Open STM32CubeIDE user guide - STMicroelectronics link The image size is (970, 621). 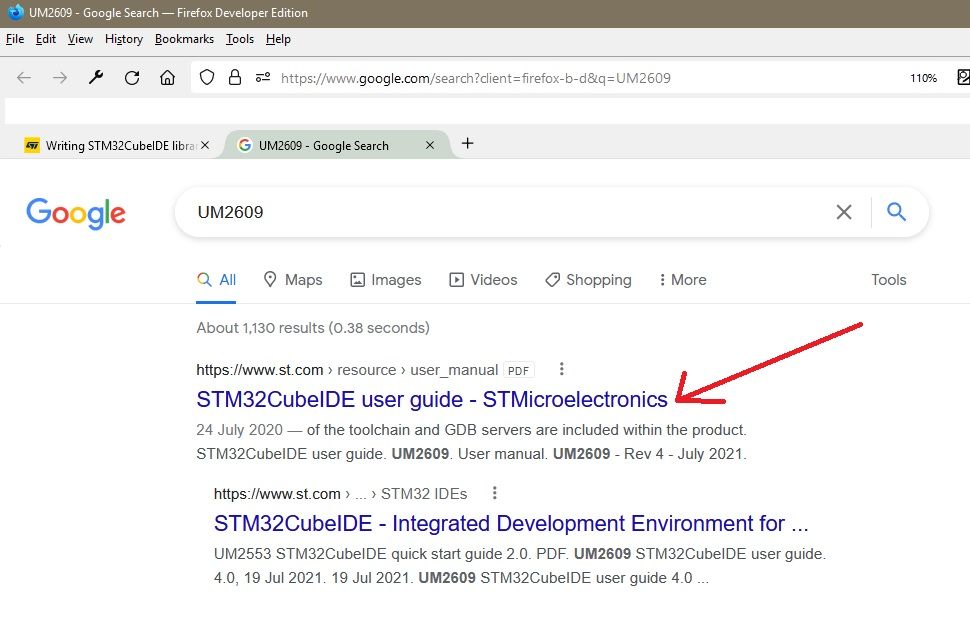point(432,400)
